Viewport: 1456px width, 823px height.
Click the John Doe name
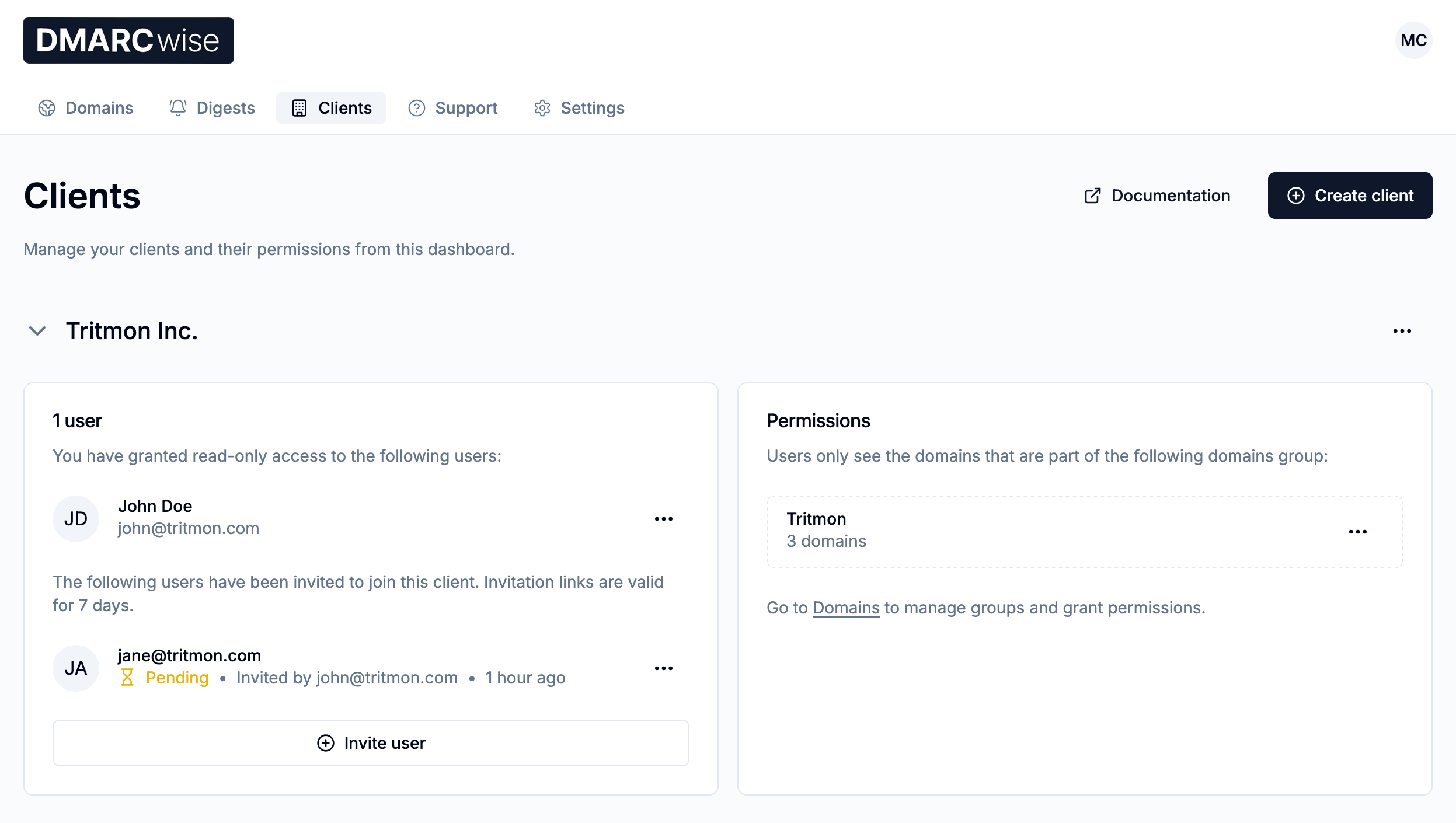tap(155, 506)
